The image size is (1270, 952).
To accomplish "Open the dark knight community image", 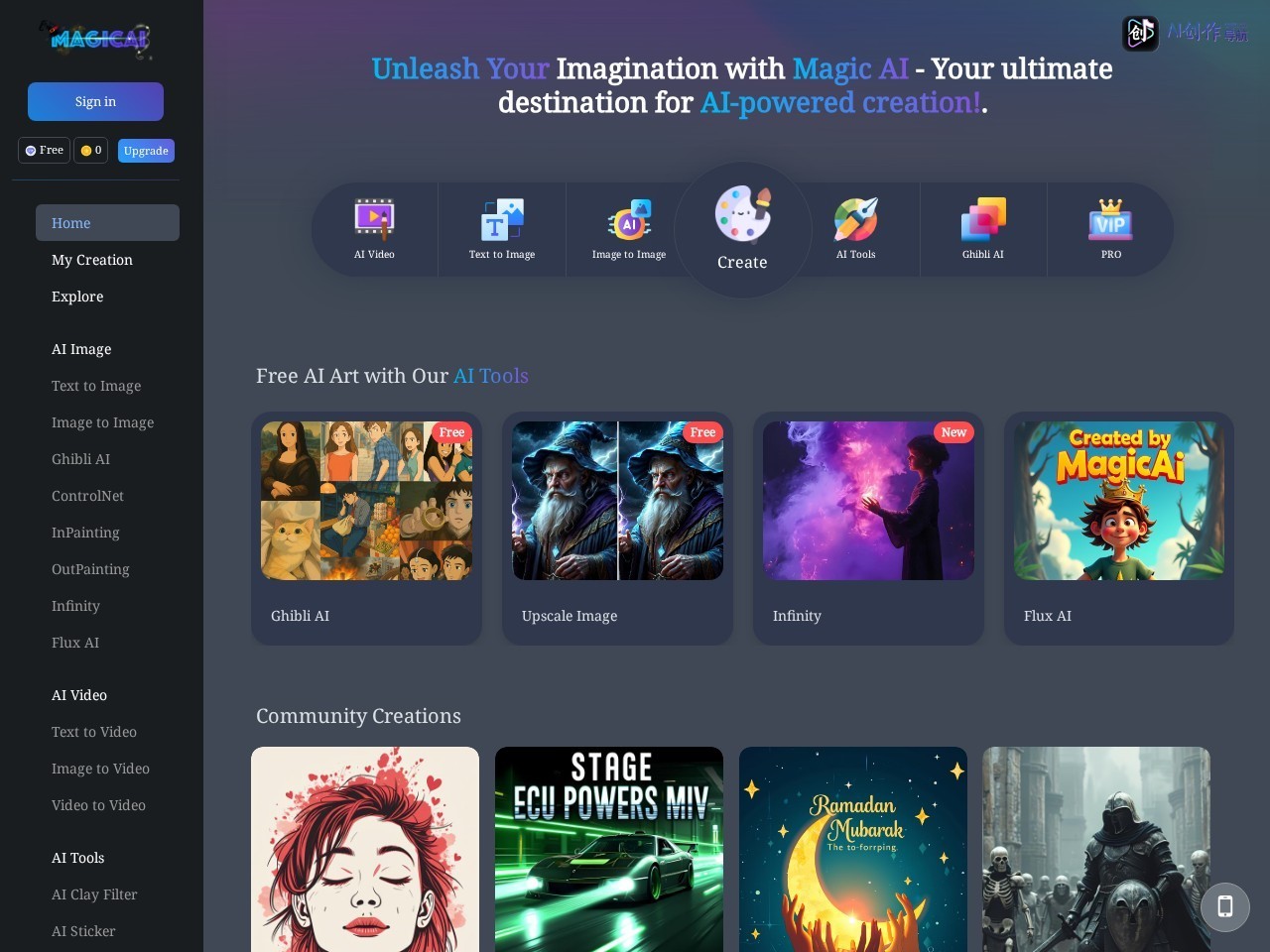I will click(1096, 849).
